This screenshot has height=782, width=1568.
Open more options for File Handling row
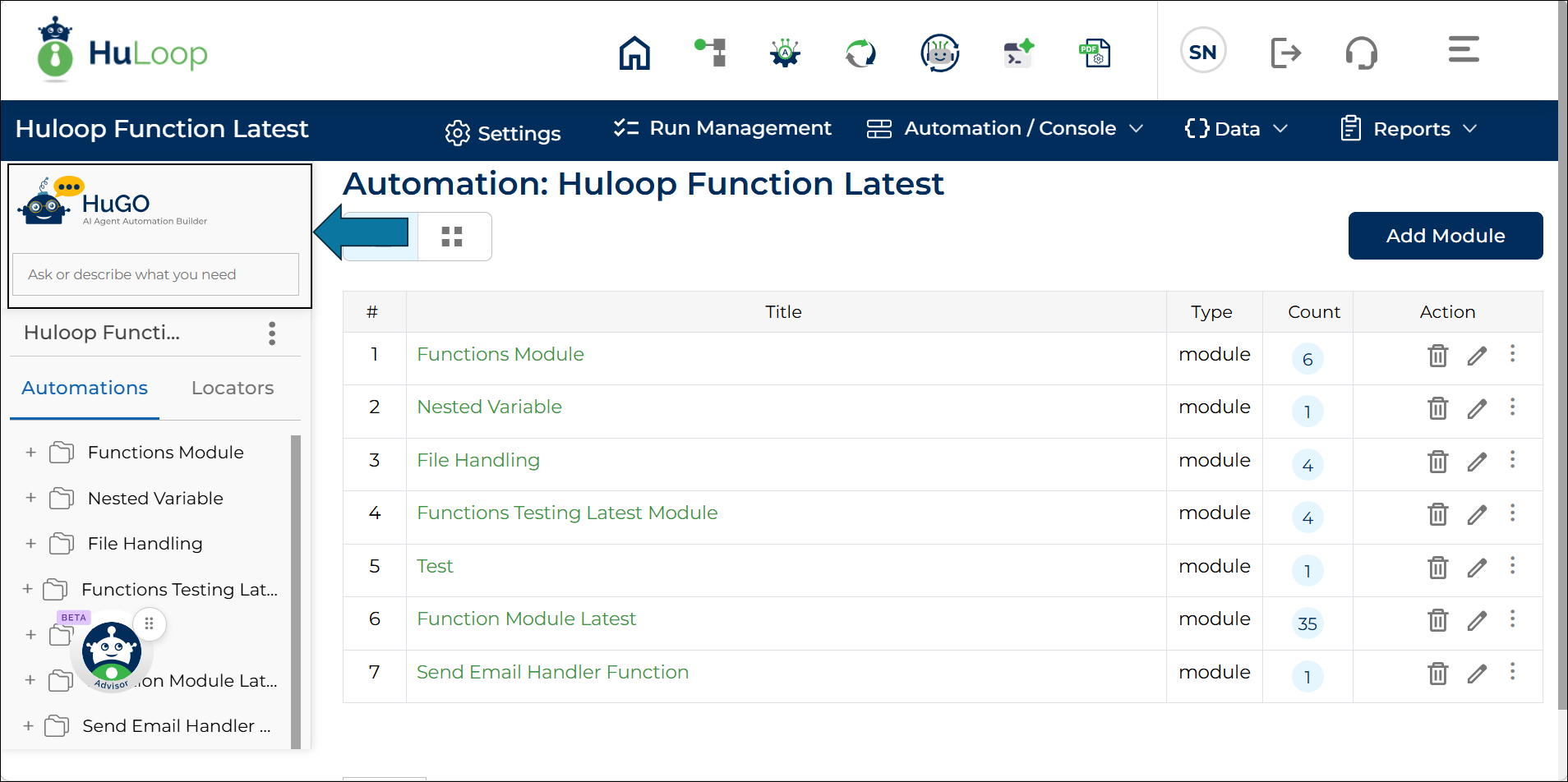(1512, 459)
